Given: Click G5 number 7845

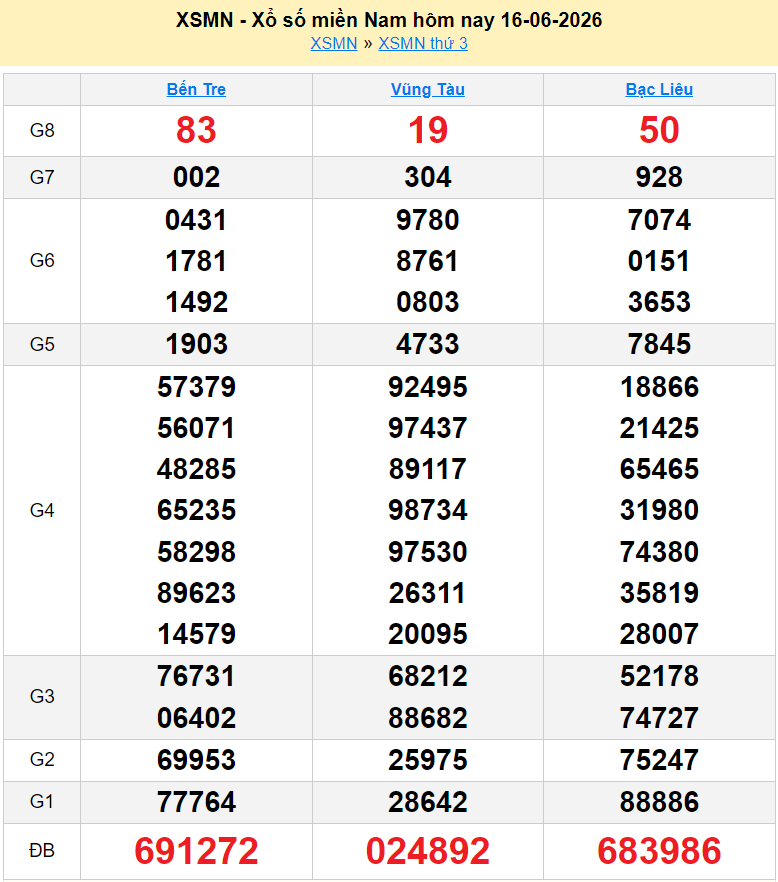Looking at the screenshot, I should click(x=659, y=344).
